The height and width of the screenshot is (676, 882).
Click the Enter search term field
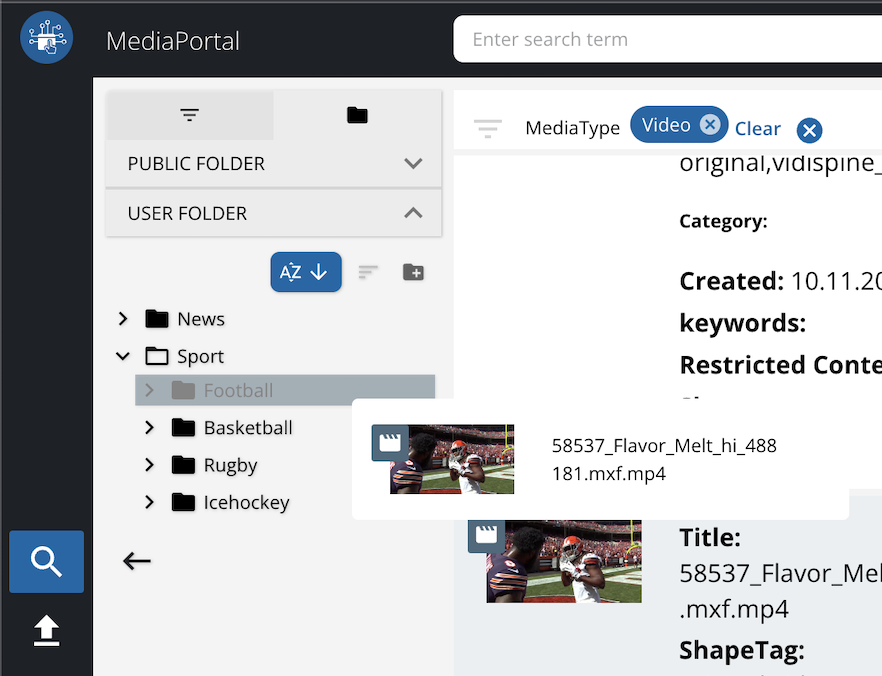click(660, 40)
